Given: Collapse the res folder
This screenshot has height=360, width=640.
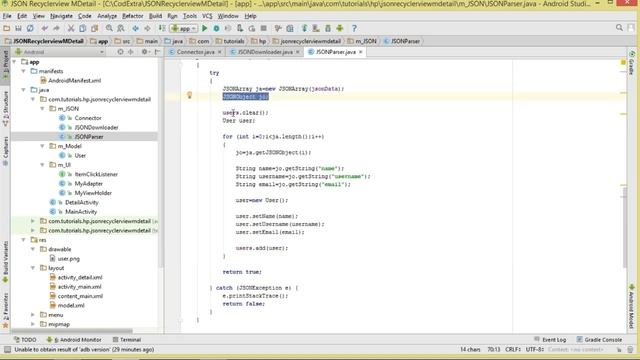Looking at the screenshot, I should pos(24,240).
